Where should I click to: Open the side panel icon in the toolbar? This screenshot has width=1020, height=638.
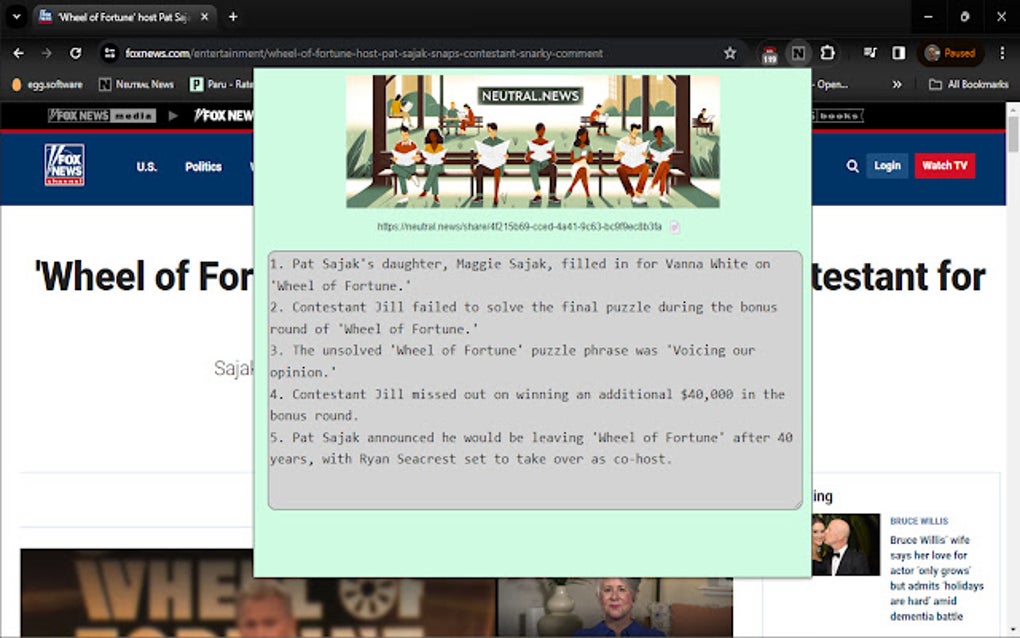point(899,54)
